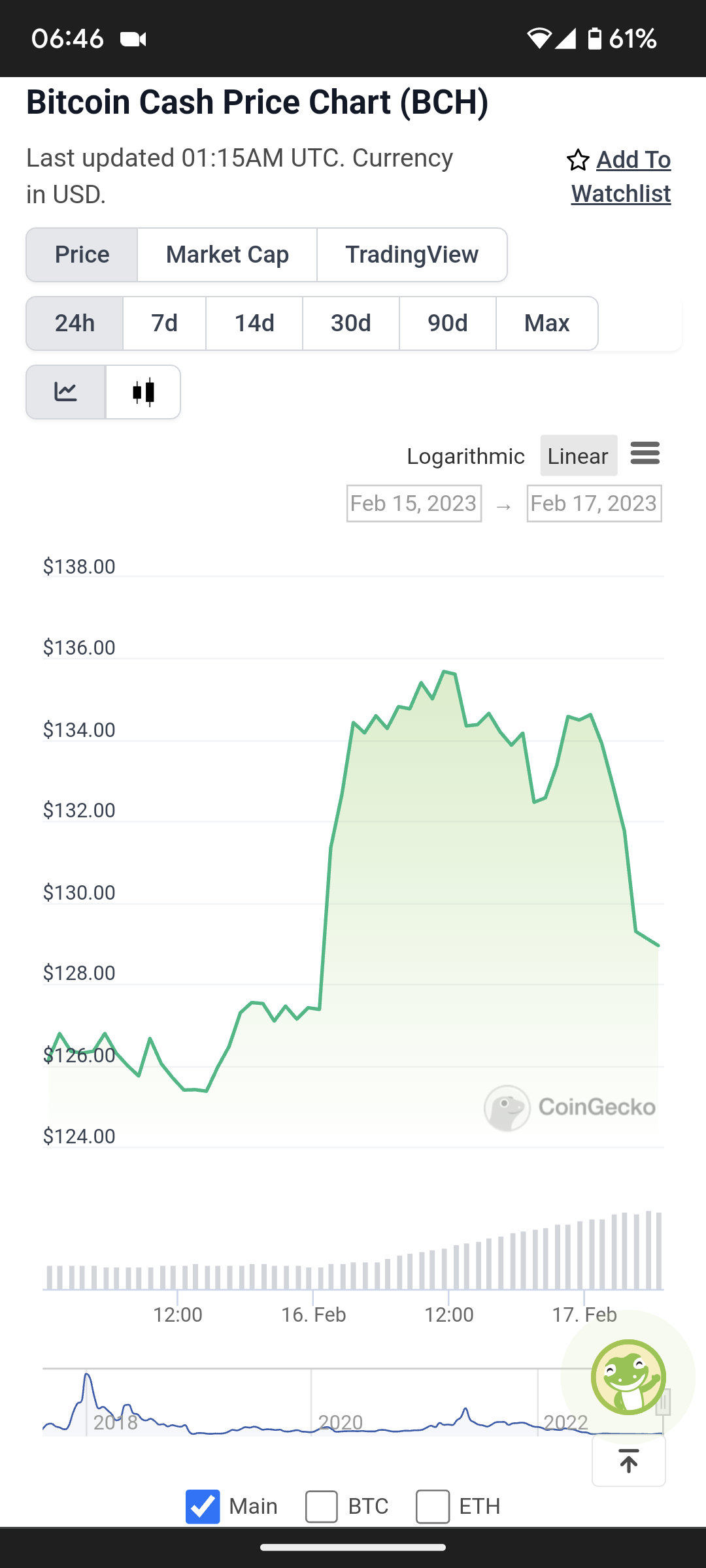This screenshot has height=1568, width=706.
Task: Enable the ETH comparison checkbox
Action: (x=433, y=1507)
